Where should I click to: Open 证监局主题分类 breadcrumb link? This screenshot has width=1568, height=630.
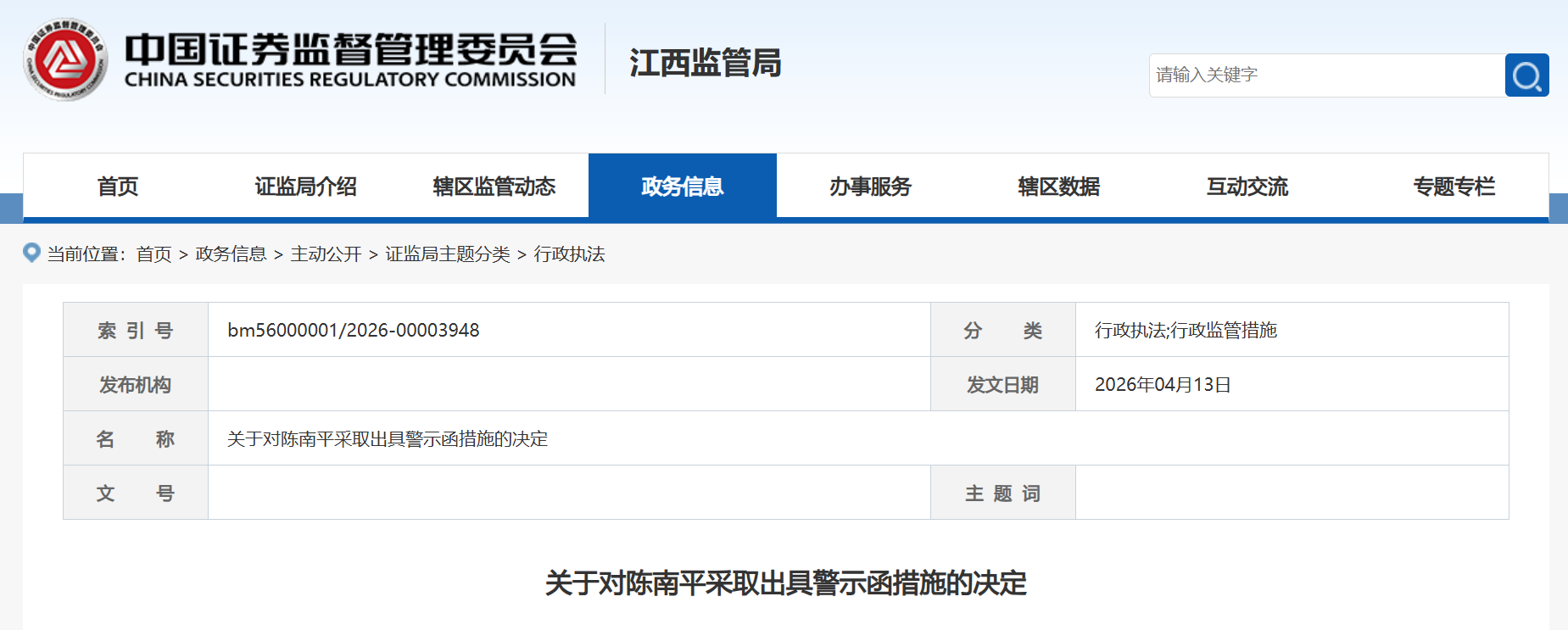[x=448, y=254]
